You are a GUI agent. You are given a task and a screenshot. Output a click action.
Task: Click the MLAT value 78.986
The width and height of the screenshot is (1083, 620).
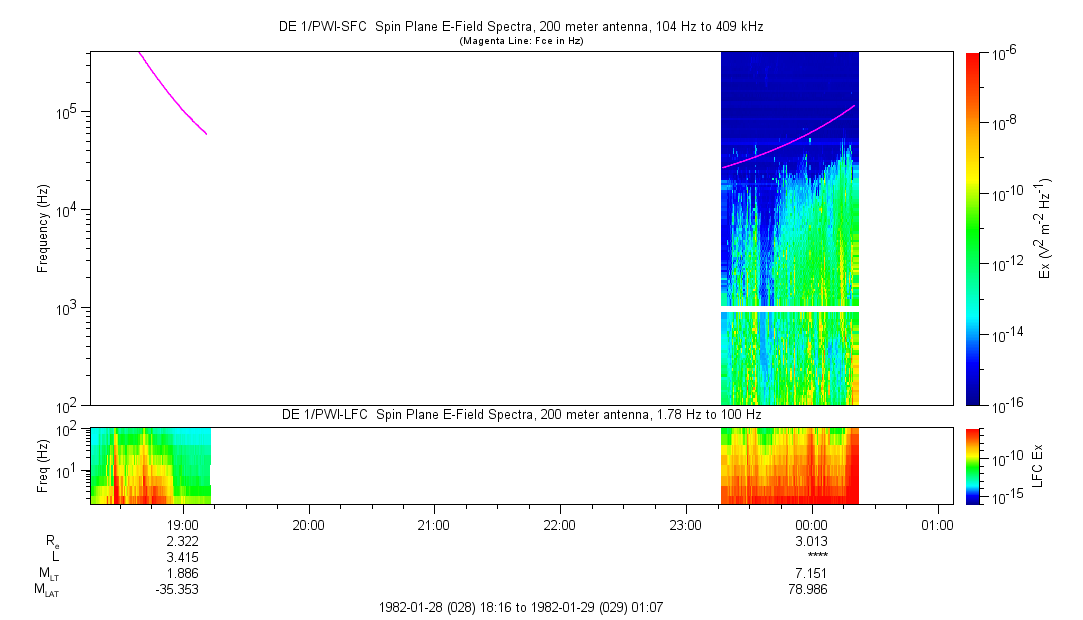click(811, 591)
